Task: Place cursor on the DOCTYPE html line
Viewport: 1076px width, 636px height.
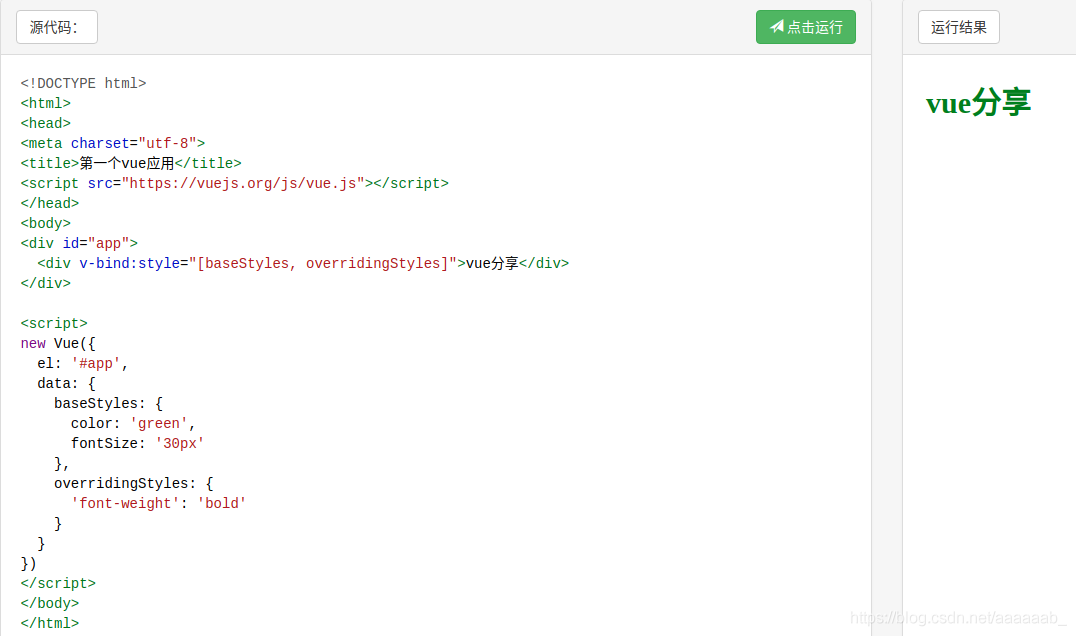Action: coord(83,83)
